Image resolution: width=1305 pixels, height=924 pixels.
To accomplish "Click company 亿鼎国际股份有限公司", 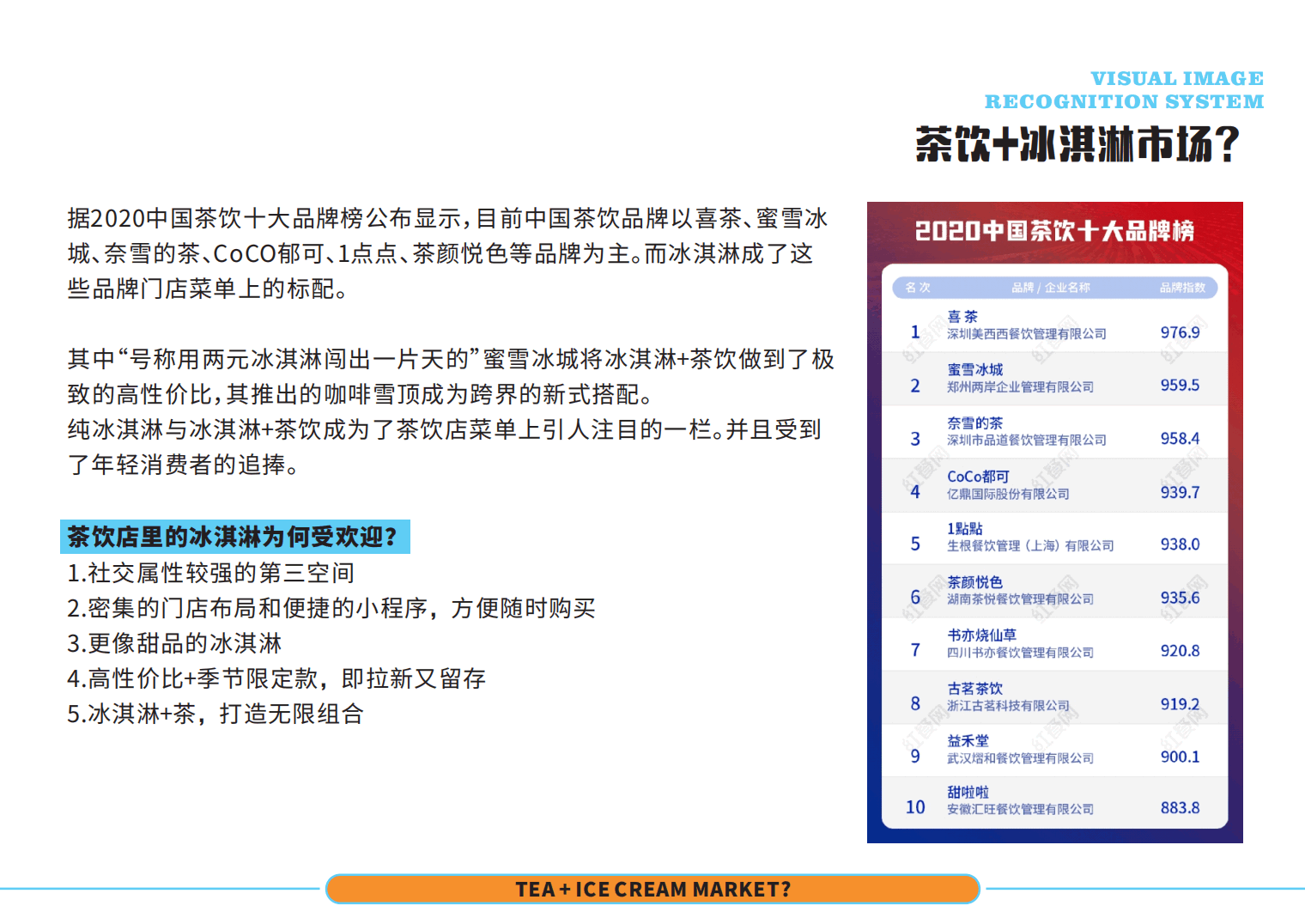I will coord(1009,495).
